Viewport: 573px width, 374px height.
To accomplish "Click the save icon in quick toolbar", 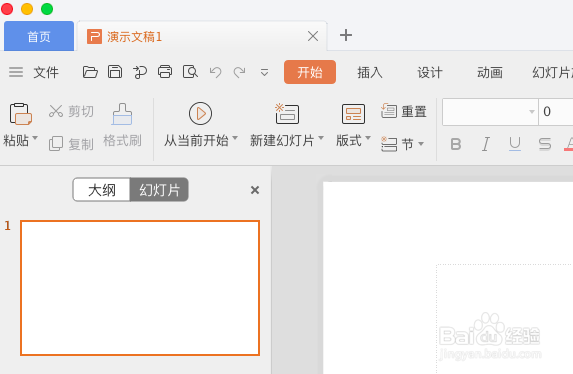I will (x=115, y=72).
